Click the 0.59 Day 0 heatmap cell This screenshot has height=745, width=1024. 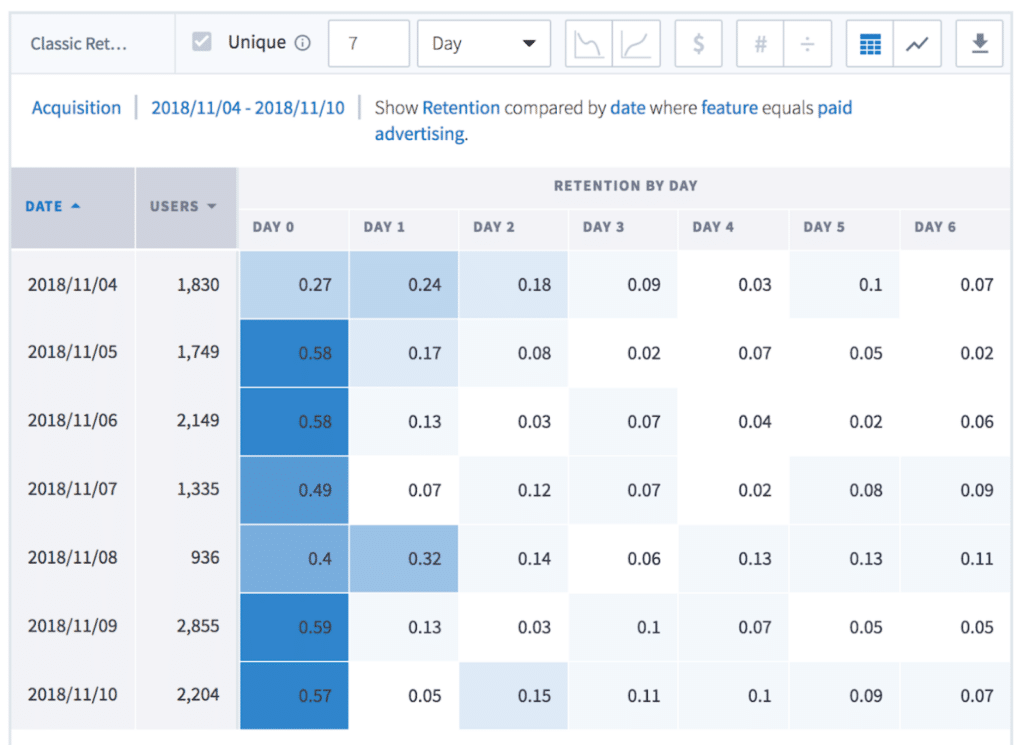tap(294, 627)
